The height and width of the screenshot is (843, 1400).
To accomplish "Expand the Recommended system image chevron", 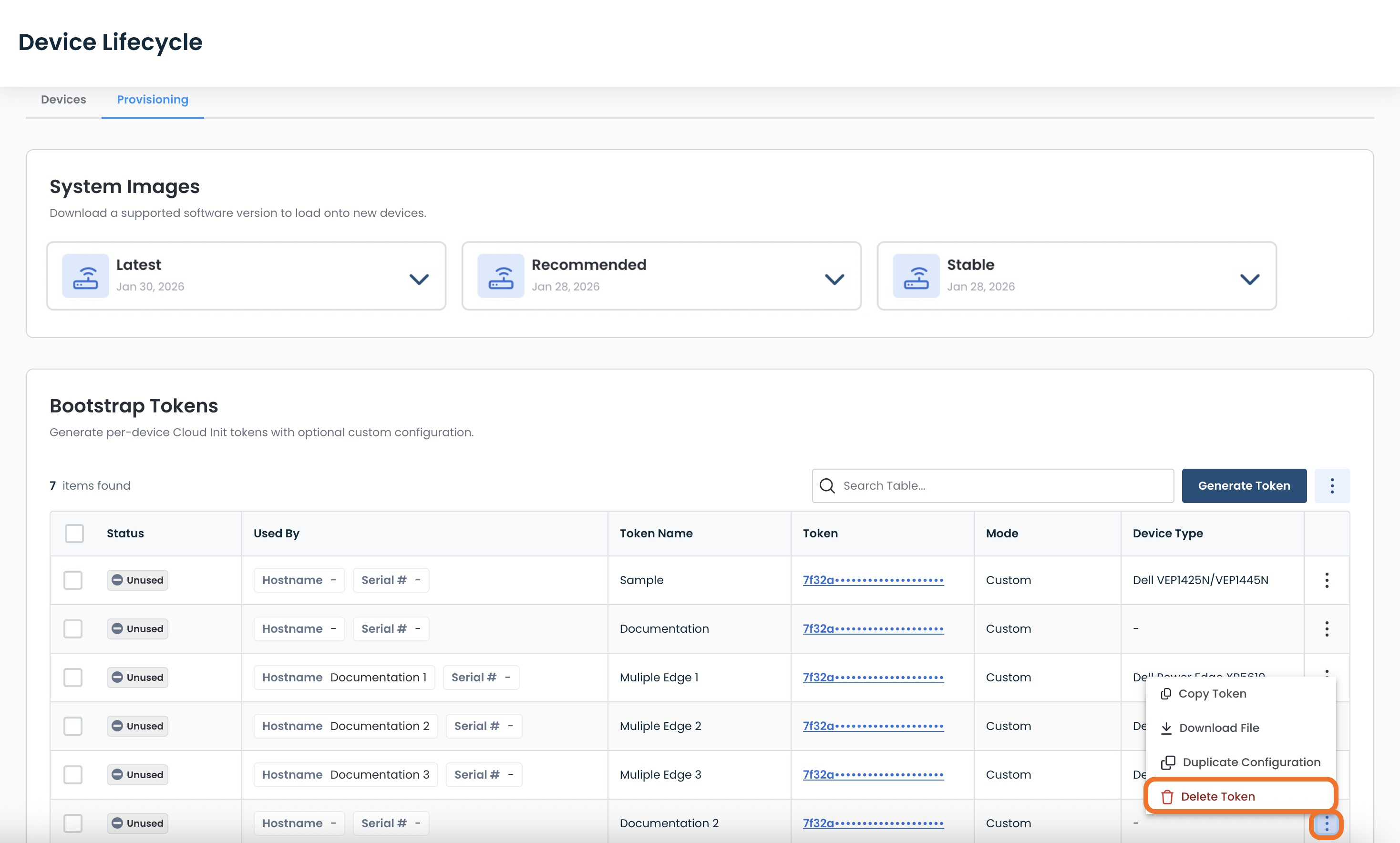I will click(x=834, y=279).
